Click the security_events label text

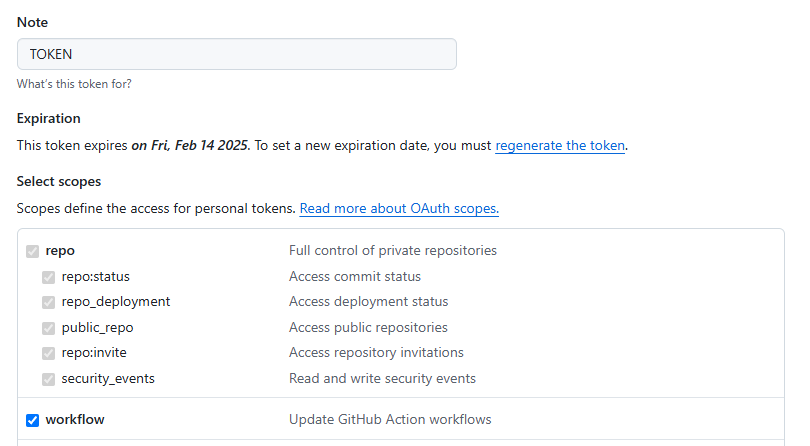click(x=108, y=379)
